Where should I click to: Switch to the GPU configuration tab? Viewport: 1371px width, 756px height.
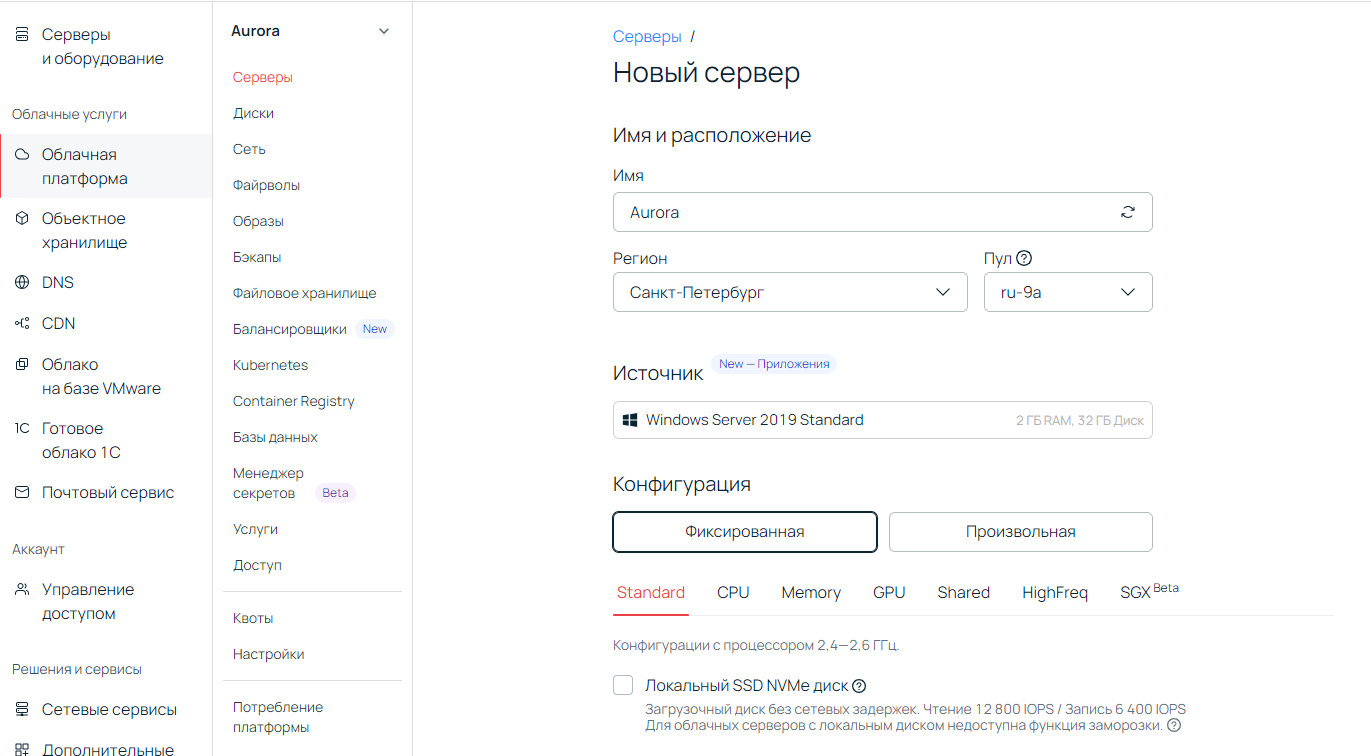(x=889, y=592)
